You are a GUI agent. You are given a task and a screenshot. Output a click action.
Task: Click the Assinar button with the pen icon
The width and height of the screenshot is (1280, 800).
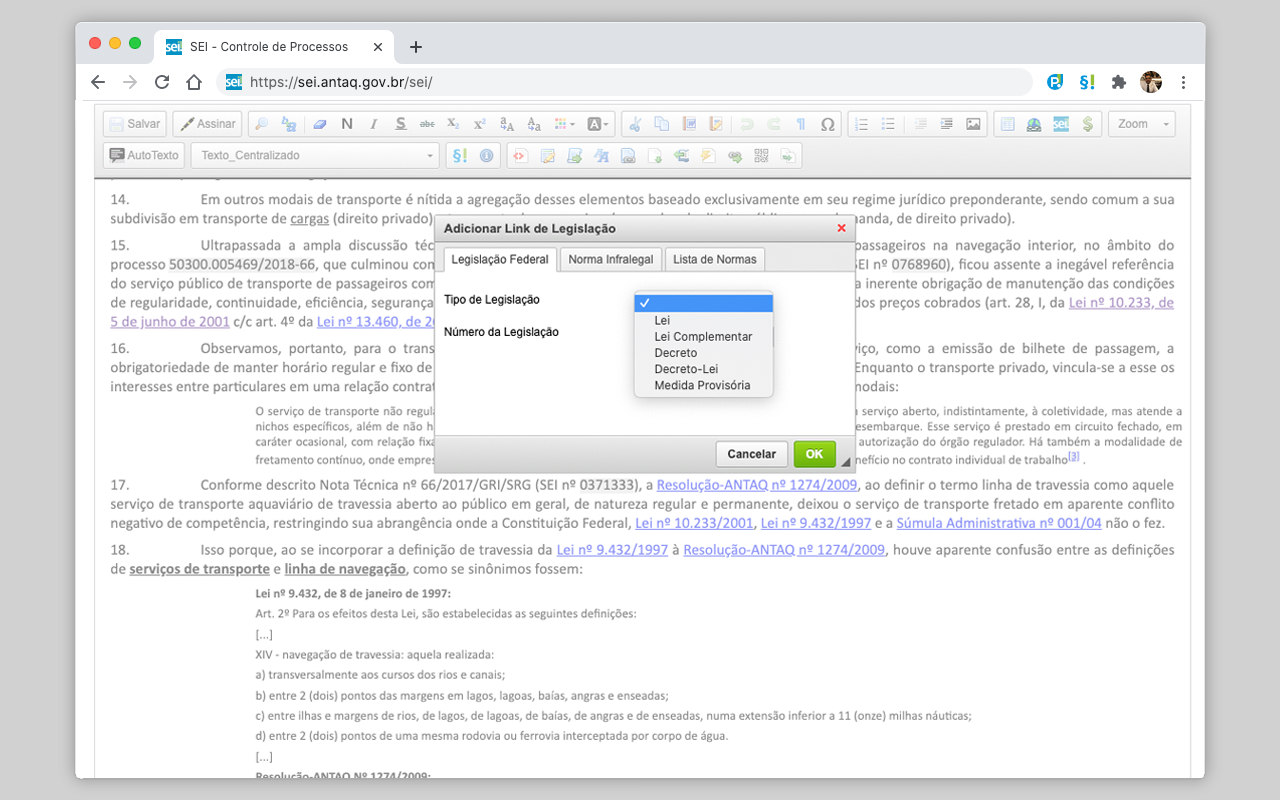[207, 124]
